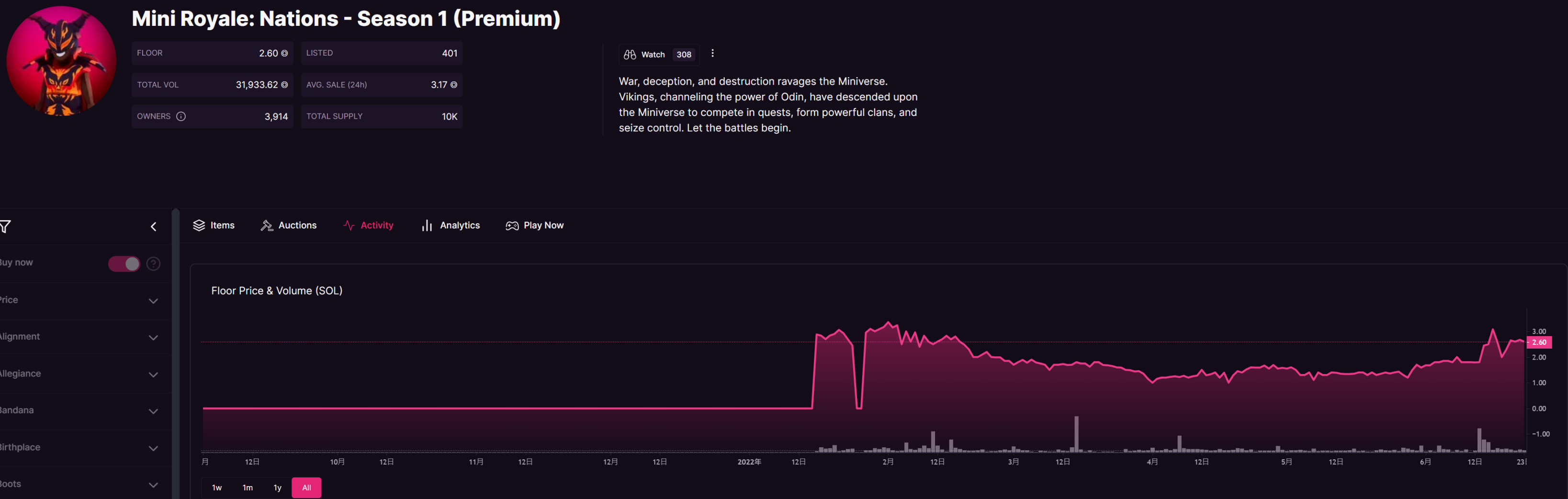Open the Analytics tab
This screenshot has height=499, width=1568.
coord(451,225)
